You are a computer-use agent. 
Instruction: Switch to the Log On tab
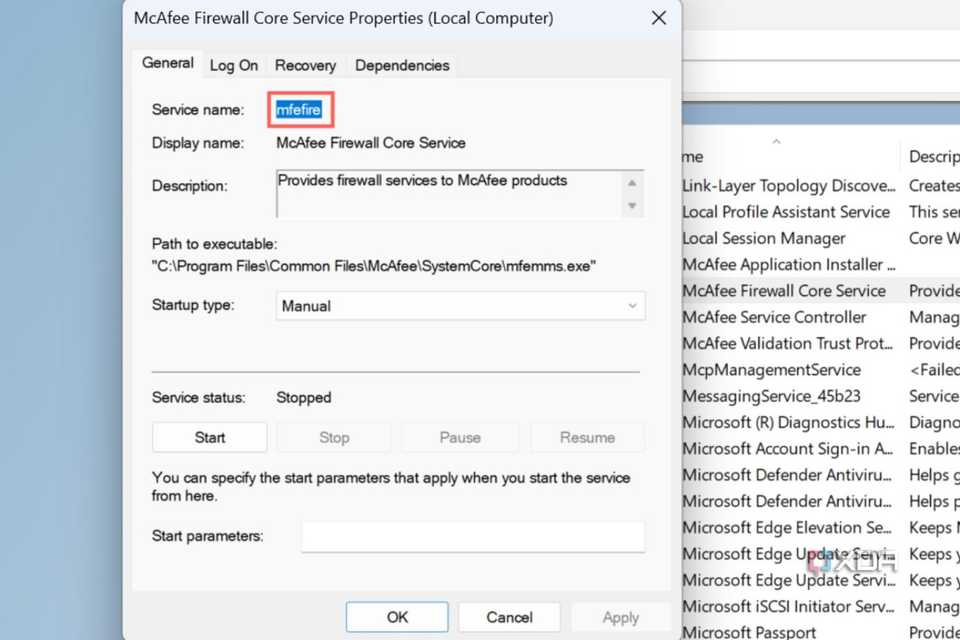234,65
